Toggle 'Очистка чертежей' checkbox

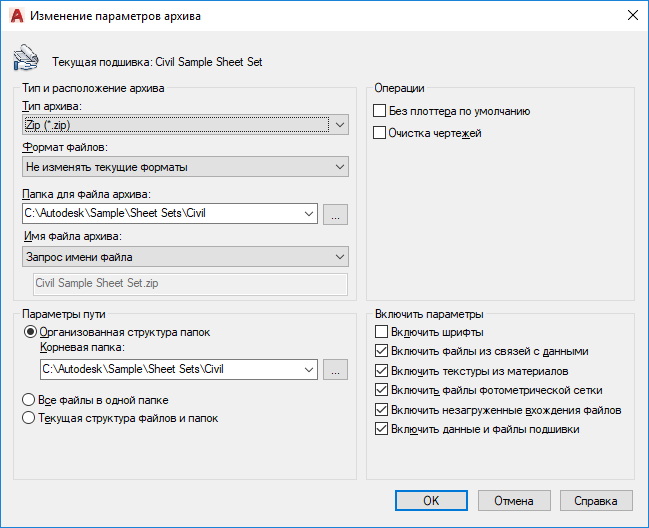pos(380,132)
